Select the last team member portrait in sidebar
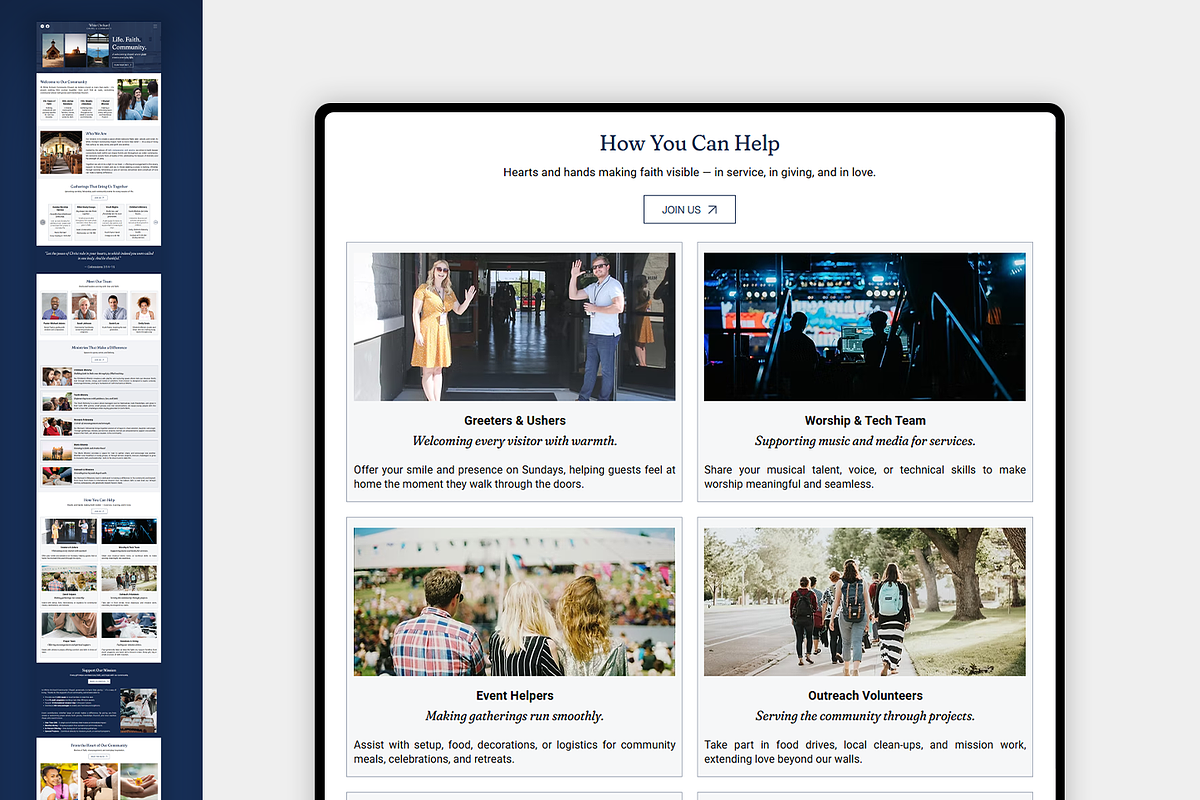Viewport: 1200px width, 800px height. click(x=144, y=306)
